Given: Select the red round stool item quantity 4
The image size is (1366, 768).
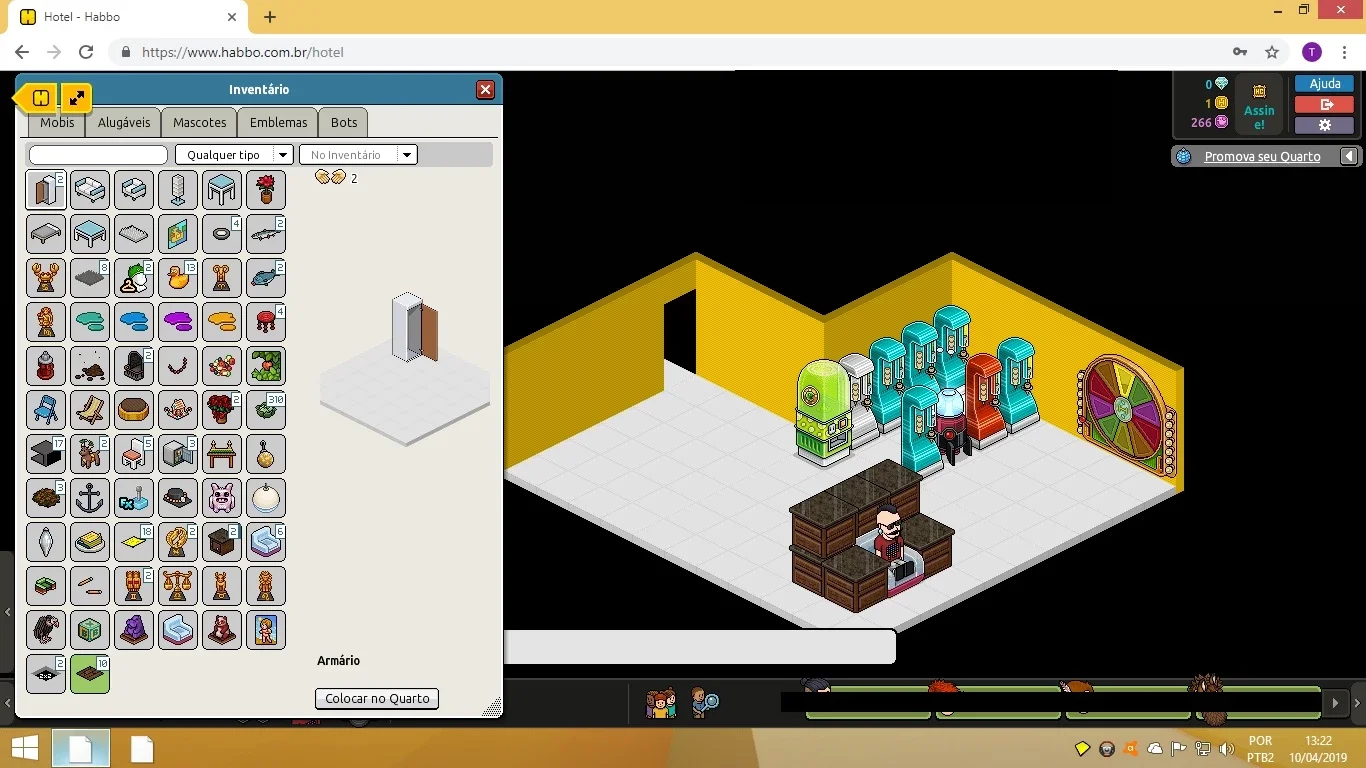Looking at the screenshot, I should 266,322.
